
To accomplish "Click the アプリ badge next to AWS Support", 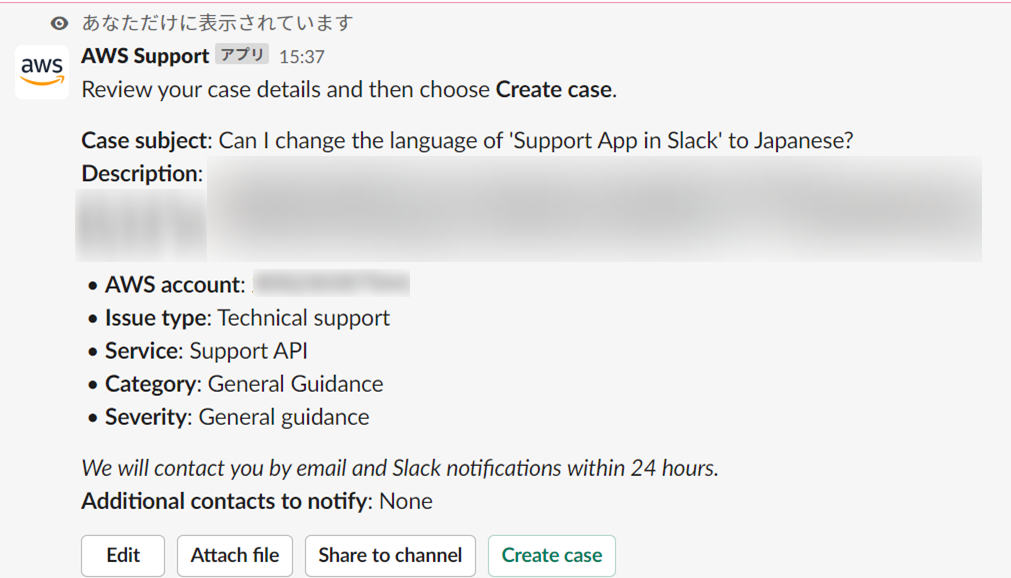I will (x=242, y=55).
